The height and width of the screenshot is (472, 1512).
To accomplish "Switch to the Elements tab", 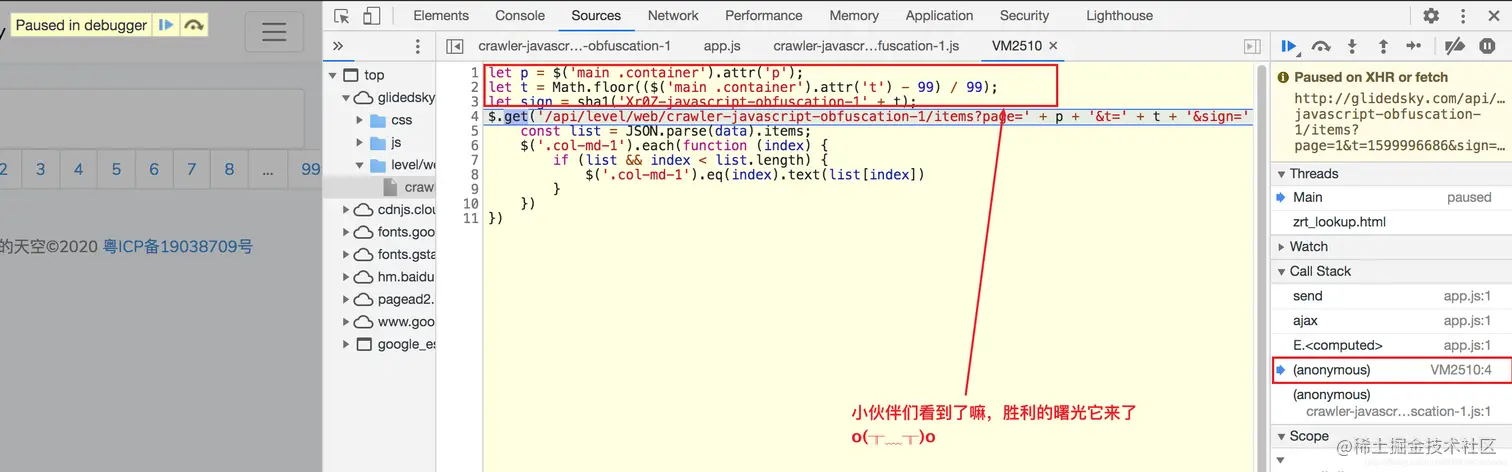I will (x=441, y=16).
